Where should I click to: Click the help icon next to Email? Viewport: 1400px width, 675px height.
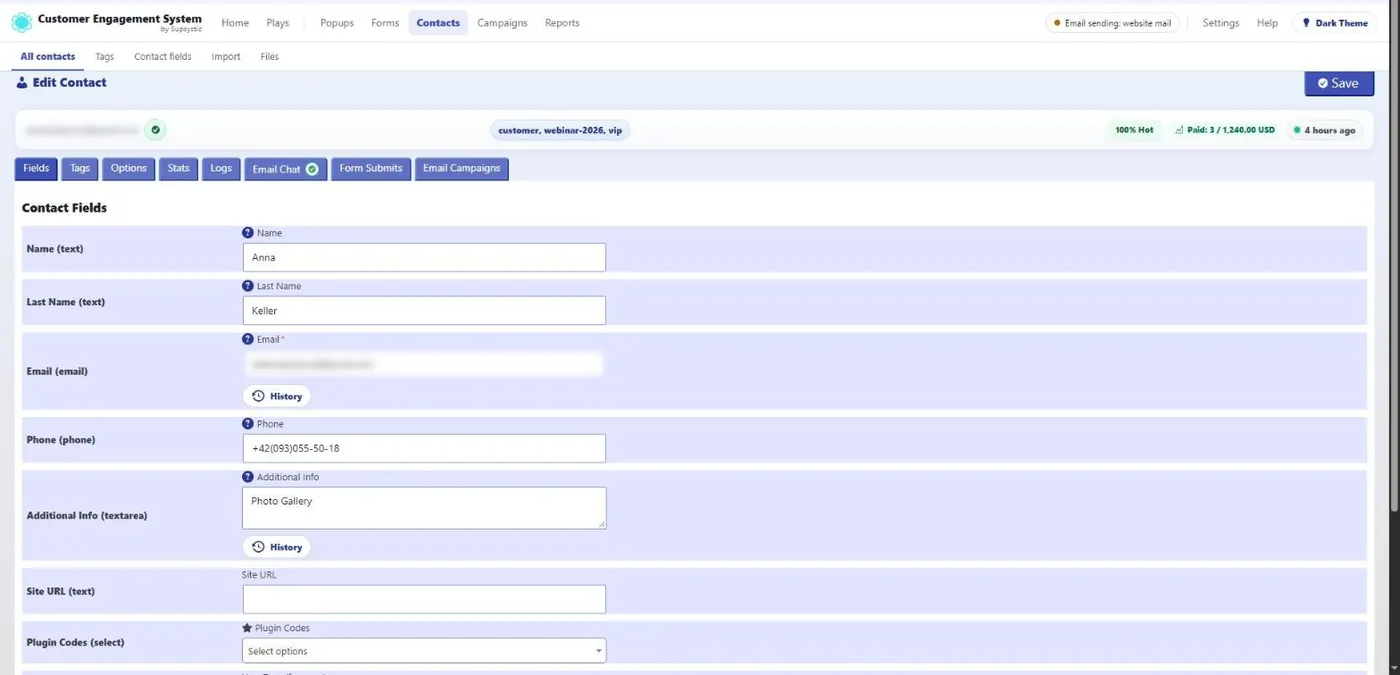(x=248, y=339)
